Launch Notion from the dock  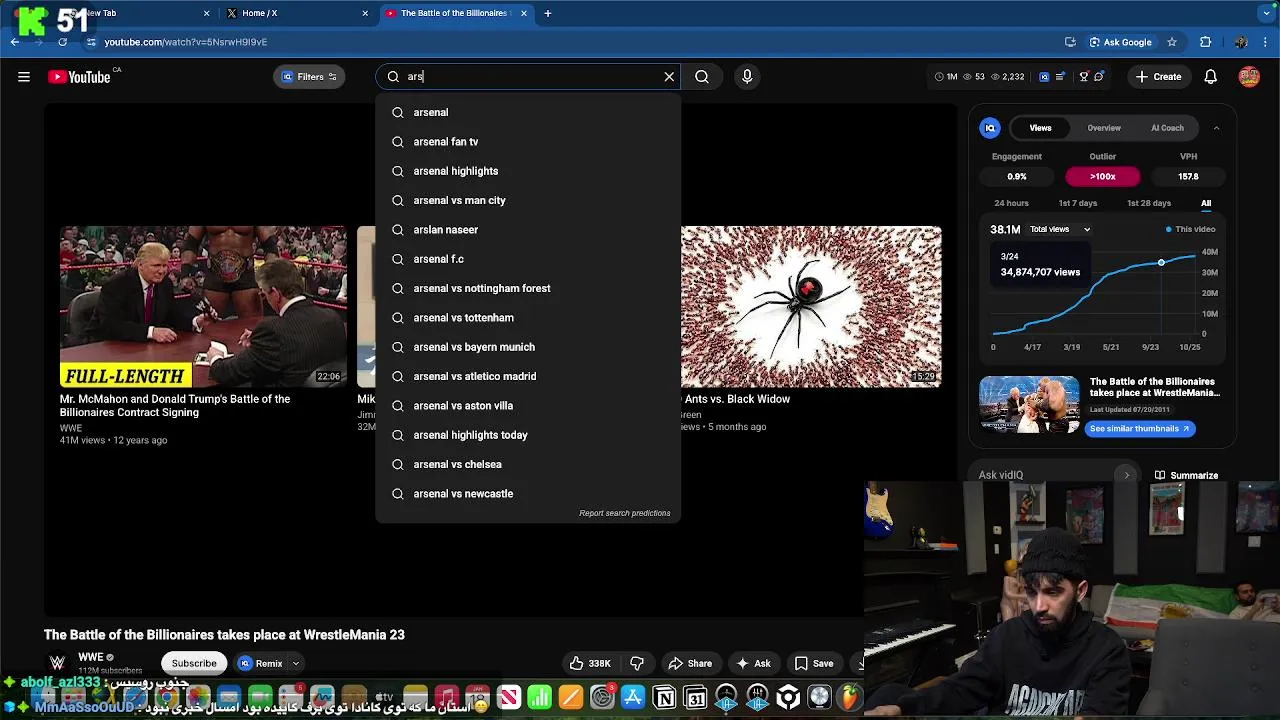(x=664, y=697)
